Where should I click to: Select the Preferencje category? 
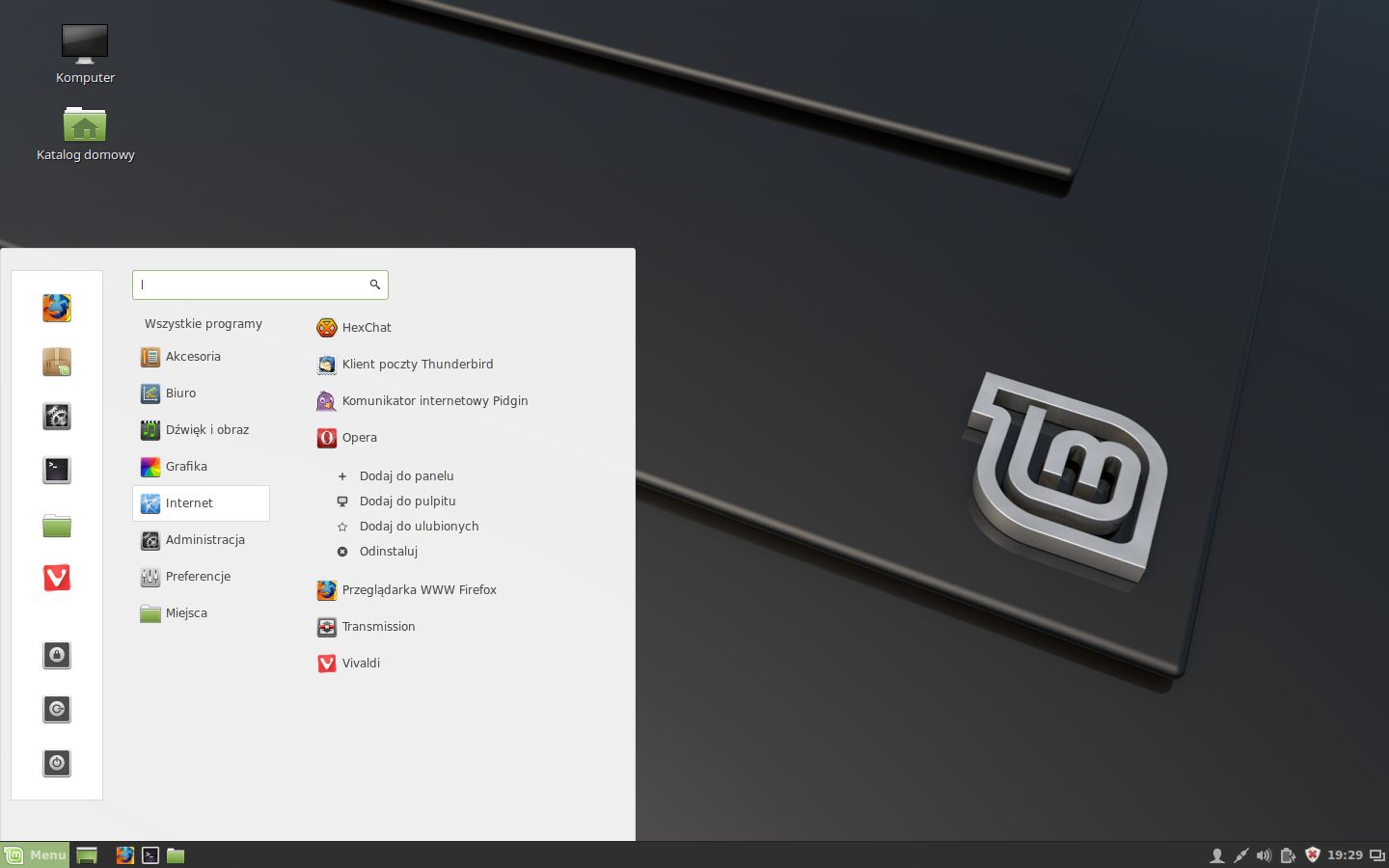201,577
